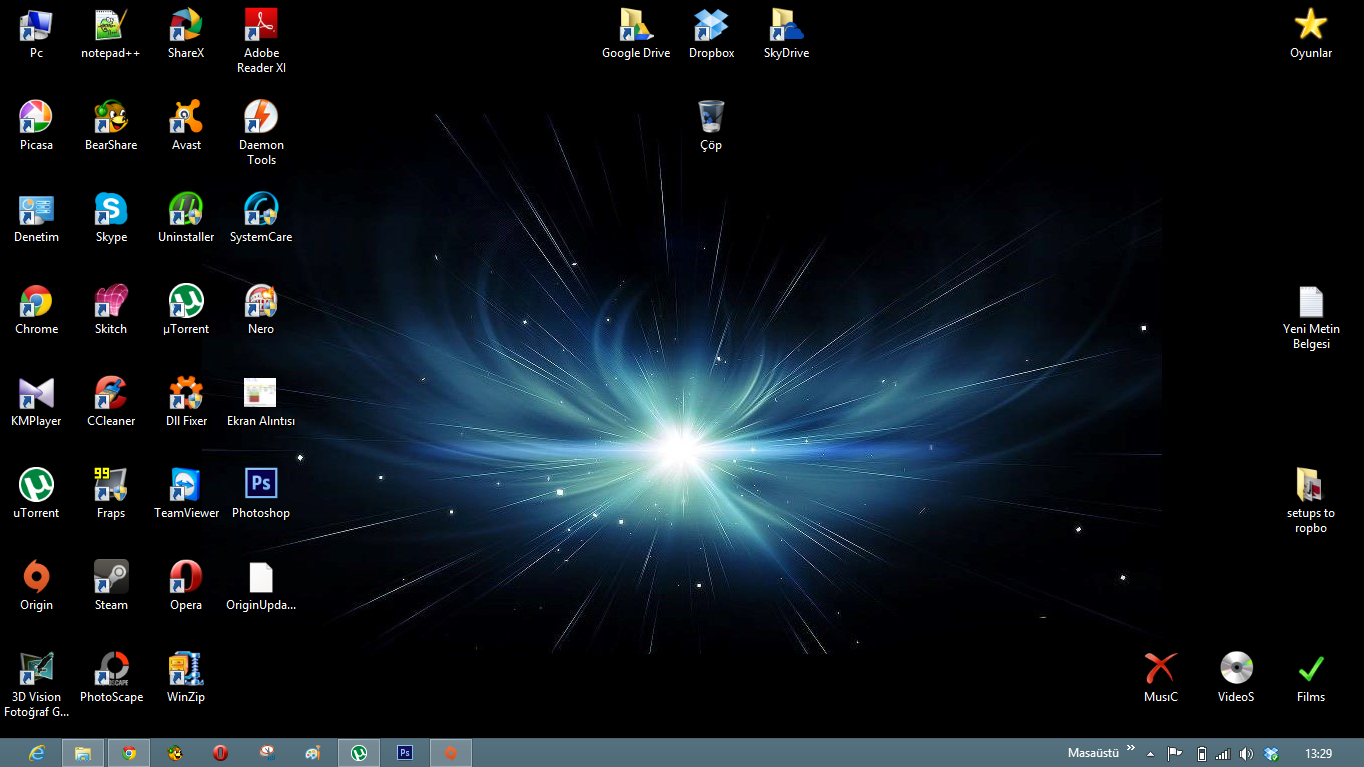Viewport: 1364px width, 767px height.
Task: Select the Ekran Alıntısı image file
Action: (261, 401)
